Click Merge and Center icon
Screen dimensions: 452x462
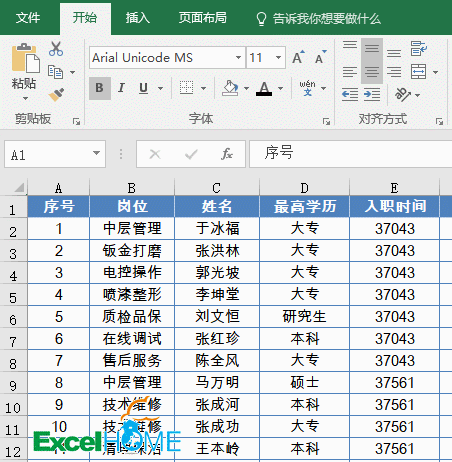click(419, 72)
